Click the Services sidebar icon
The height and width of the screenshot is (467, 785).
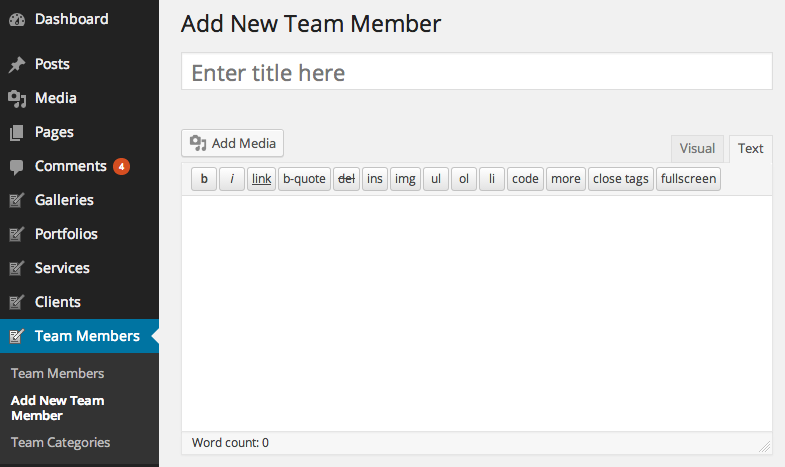coord(16,269)
